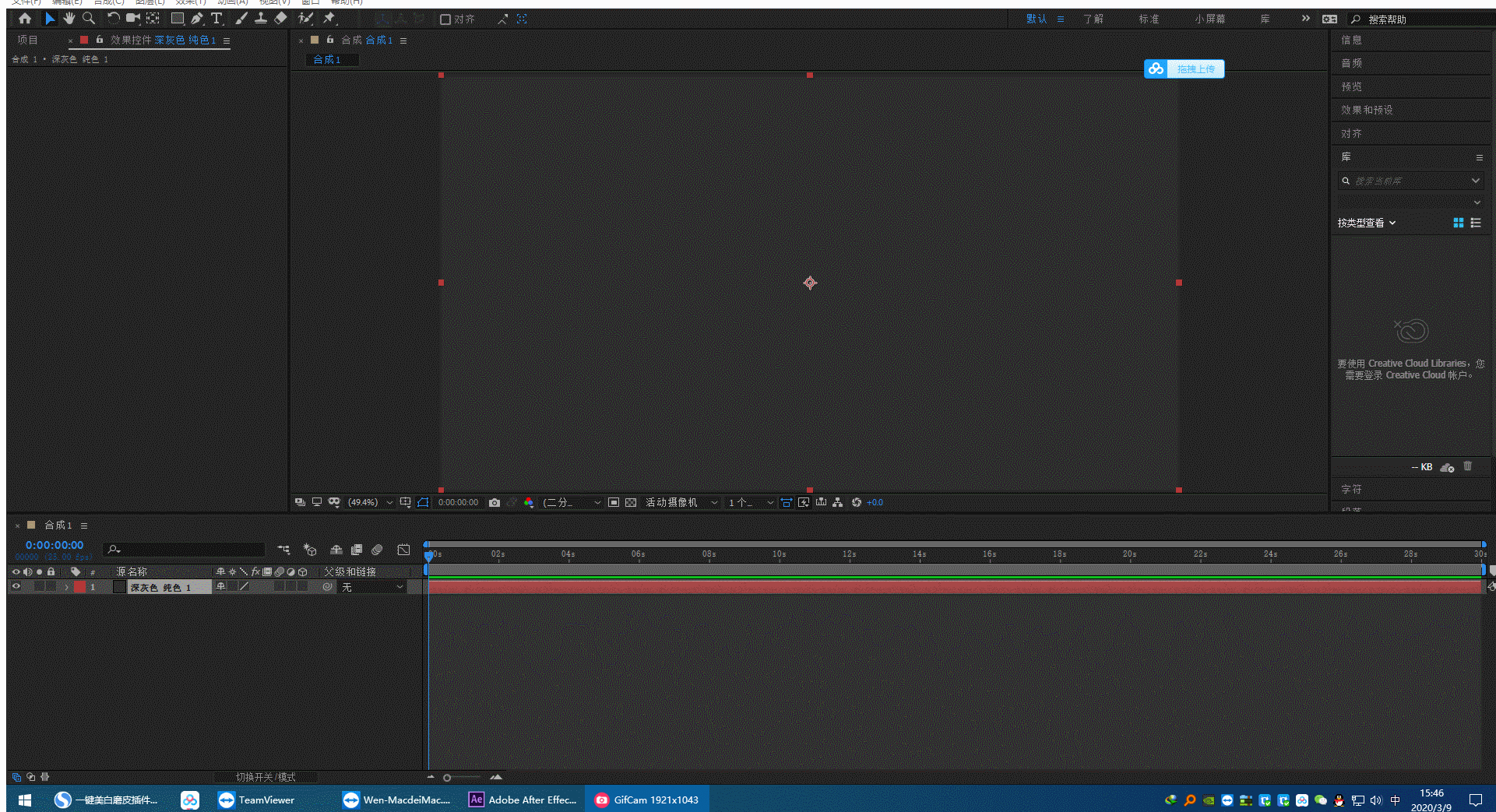Select the Rotation tool
Screen dimensions: 1496x812
pos(114,19)
